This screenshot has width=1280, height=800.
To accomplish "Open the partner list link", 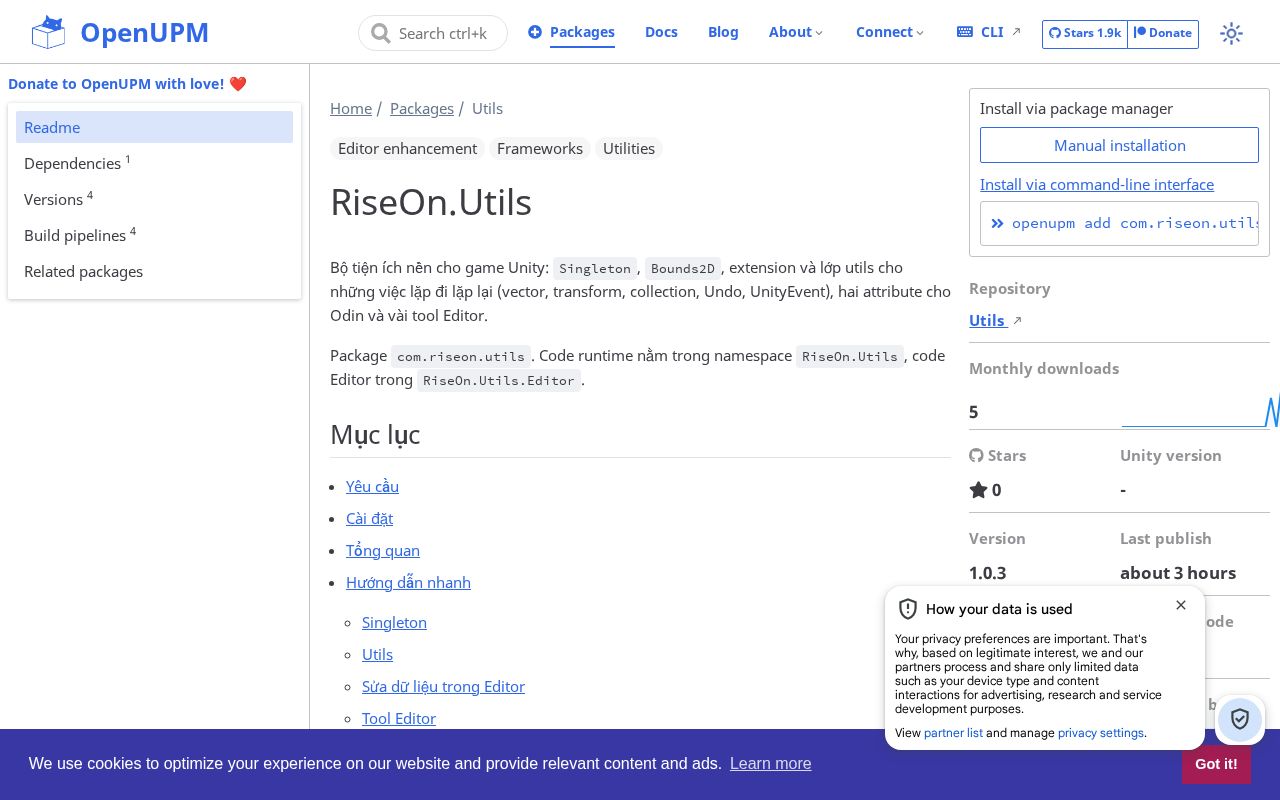I will click(x=953, y=733).
